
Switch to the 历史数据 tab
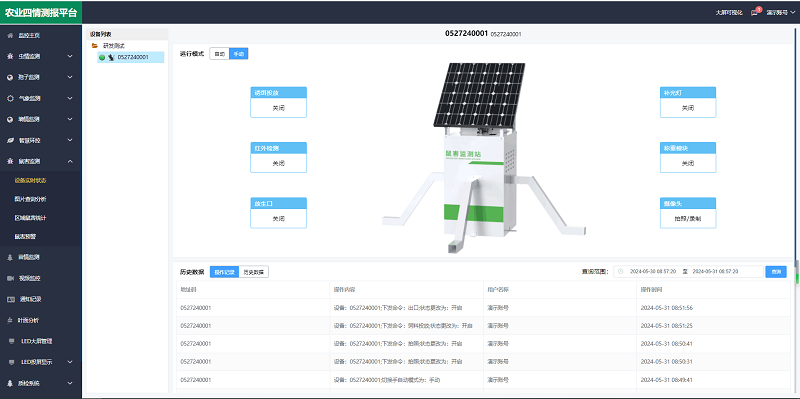coord(254,272)
